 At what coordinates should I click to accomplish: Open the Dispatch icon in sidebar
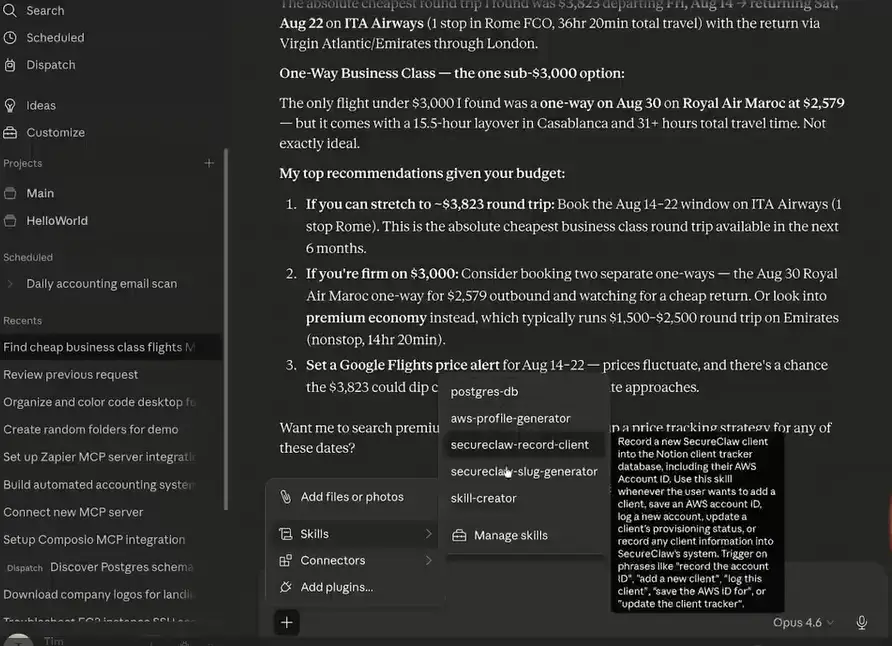[10, 65]
